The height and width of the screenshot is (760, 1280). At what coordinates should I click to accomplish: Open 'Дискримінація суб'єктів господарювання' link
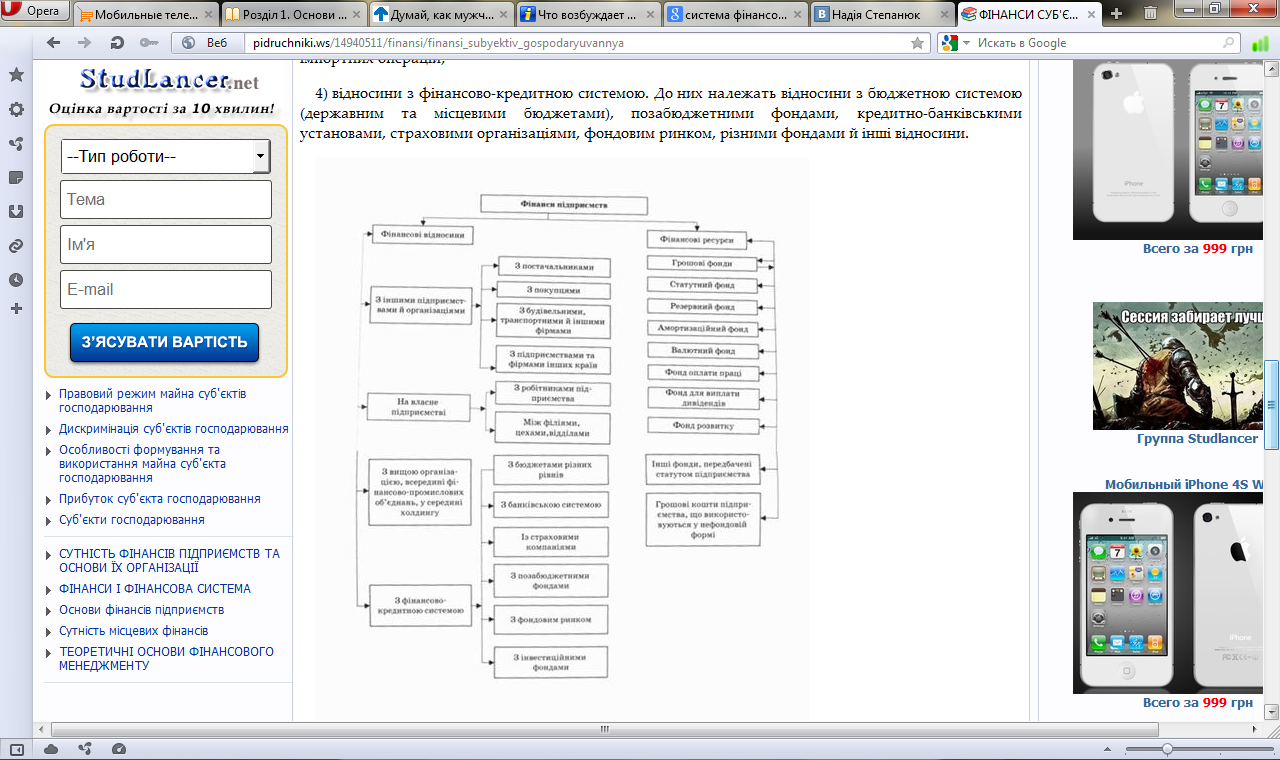coord(174,428)
